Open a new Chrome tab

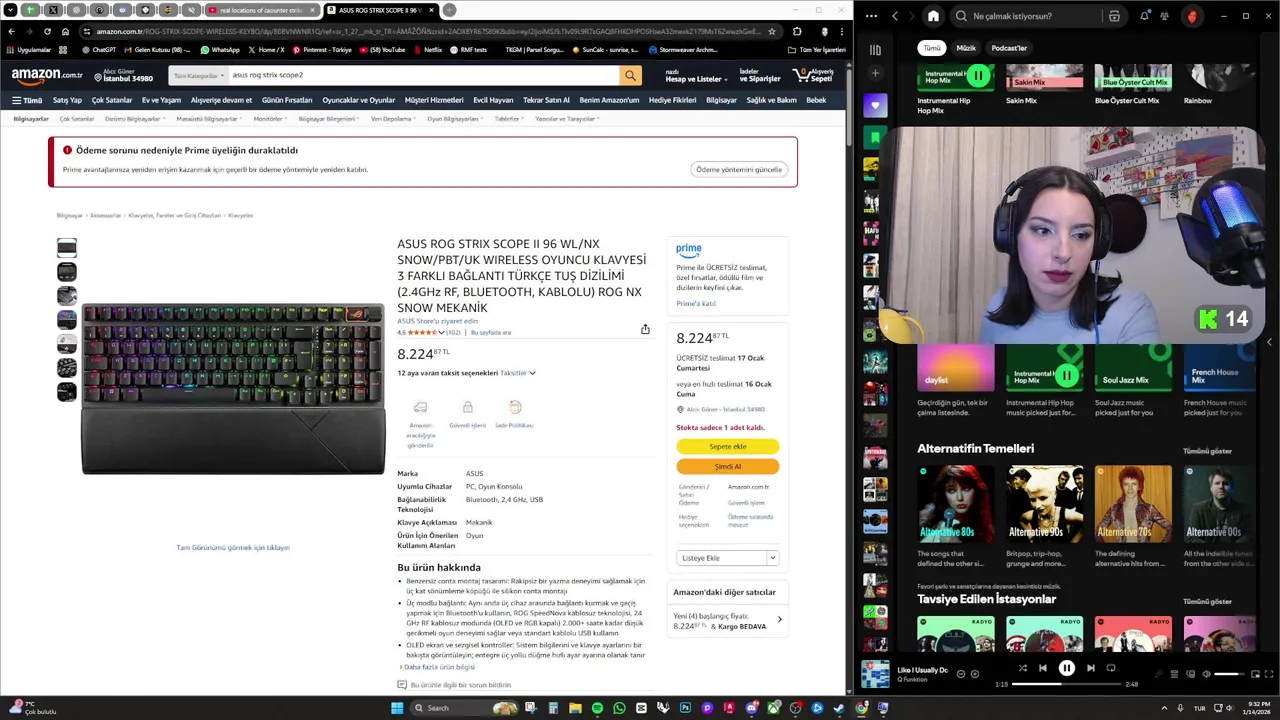[x=449, y=10]
